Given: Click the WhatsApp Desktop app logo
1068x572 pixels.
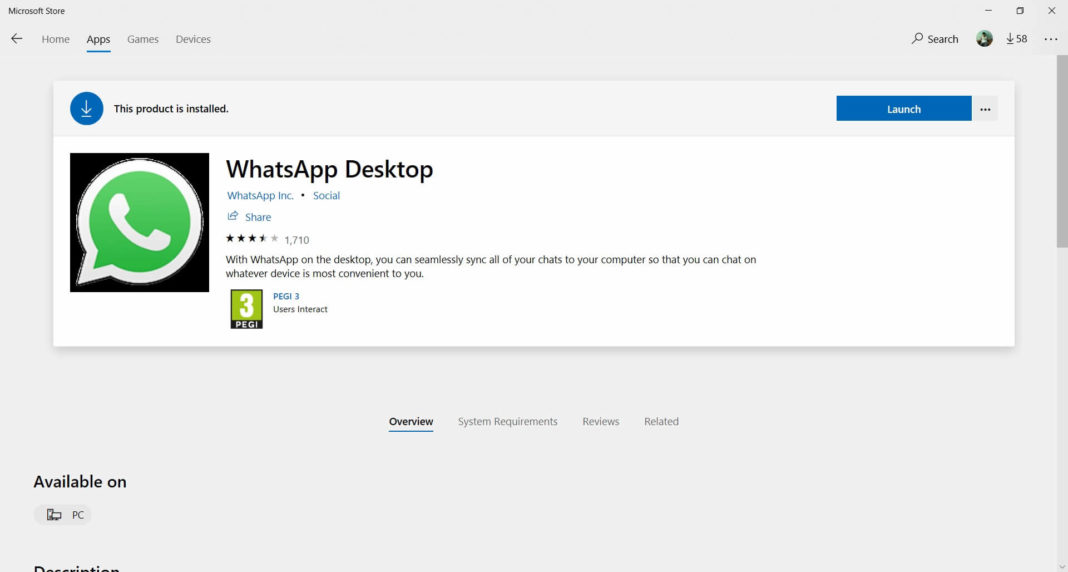Looking at the screenshot, I should click(140, 223).
